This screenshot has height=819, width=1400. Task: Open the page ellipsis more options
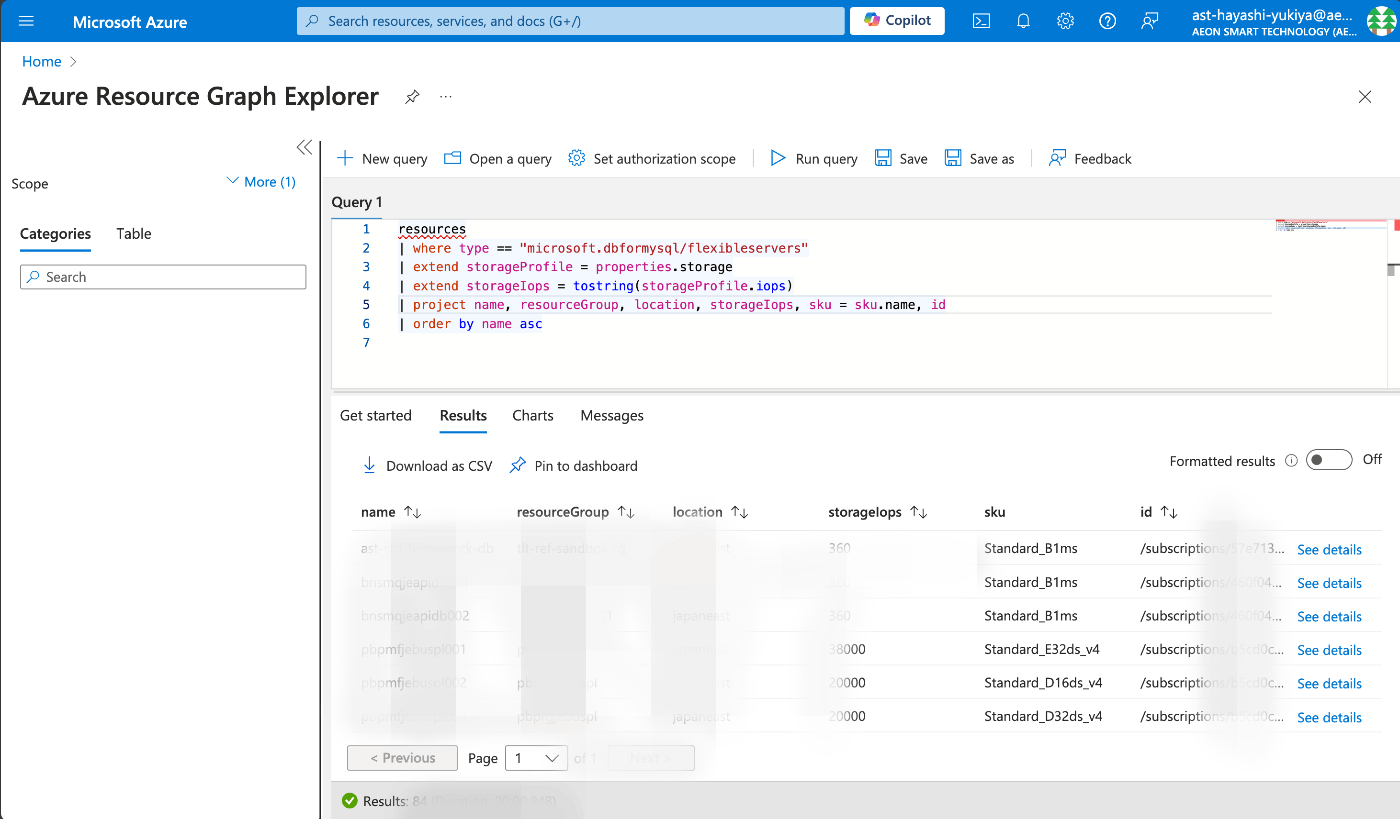coord(446,97)
